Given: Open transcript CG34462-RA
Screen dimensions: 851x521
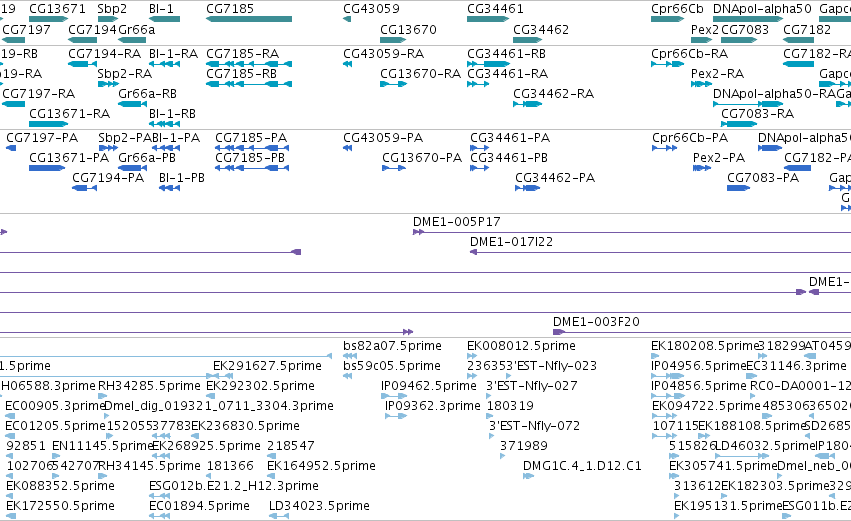Looking at the screenshot, I should click(528, 104).
